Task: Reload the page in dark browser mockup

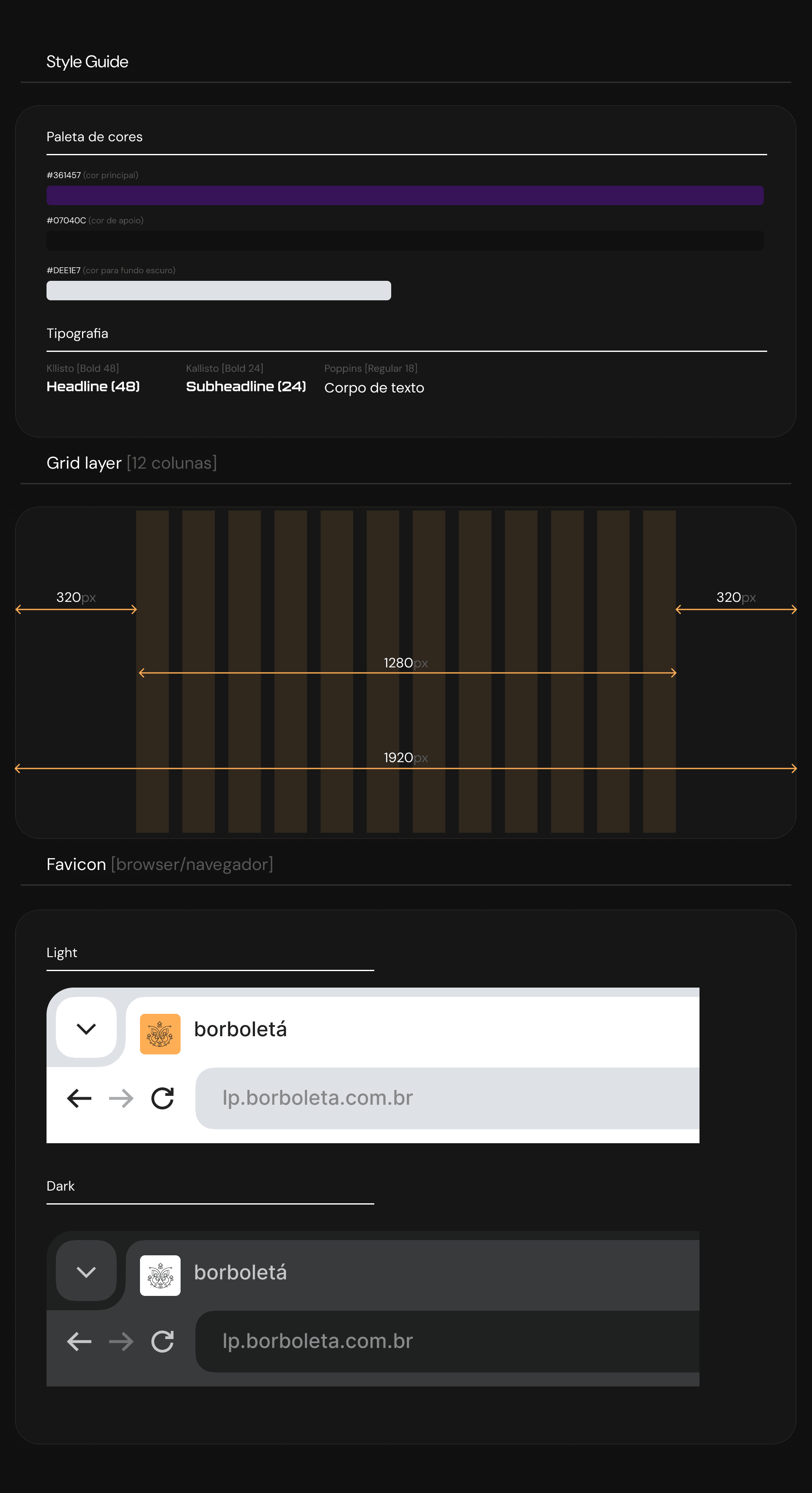Action: point(162,1341)
